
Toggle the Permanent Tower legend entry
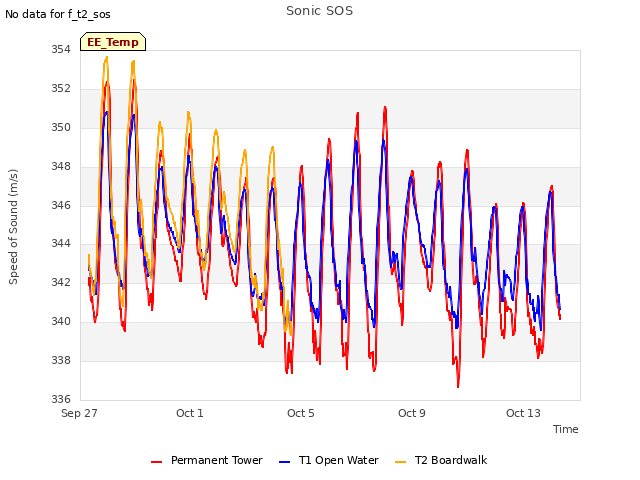[207, 460]
